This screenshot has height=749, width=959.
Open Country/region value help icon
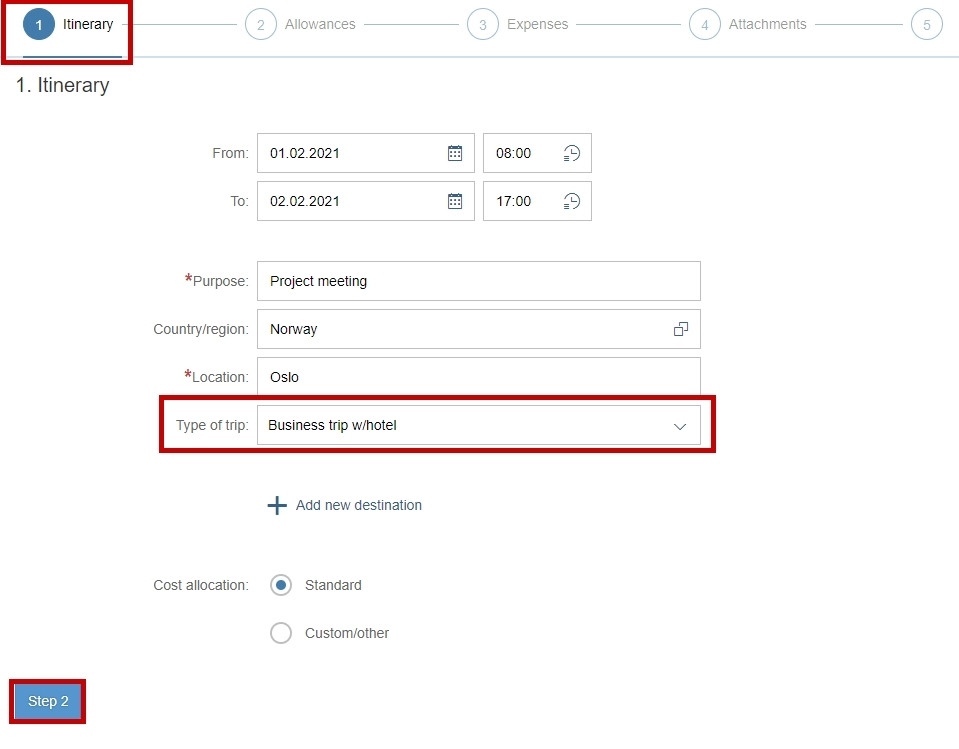pos(681,329)
